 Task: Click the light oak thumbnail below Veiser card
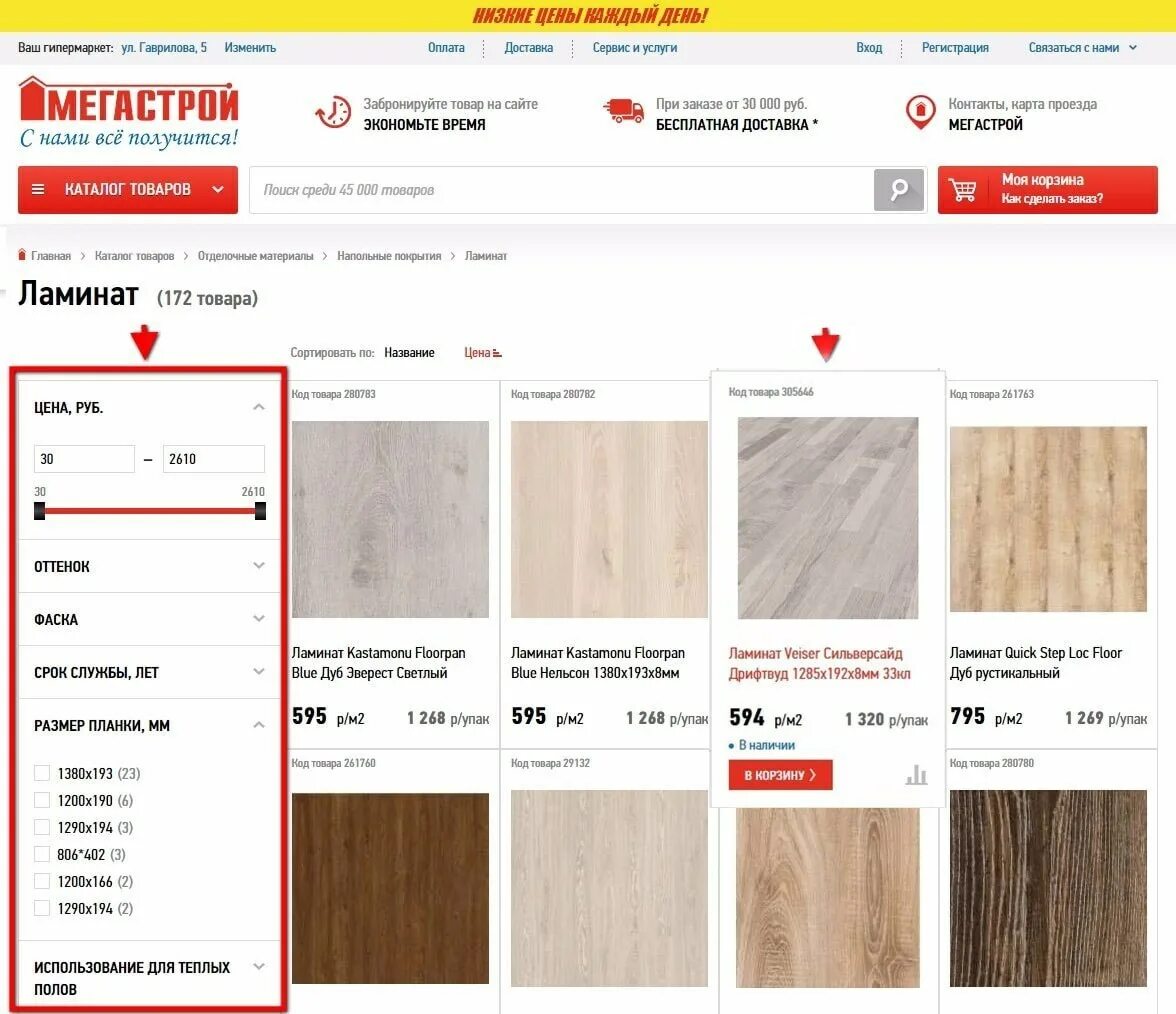828,898
